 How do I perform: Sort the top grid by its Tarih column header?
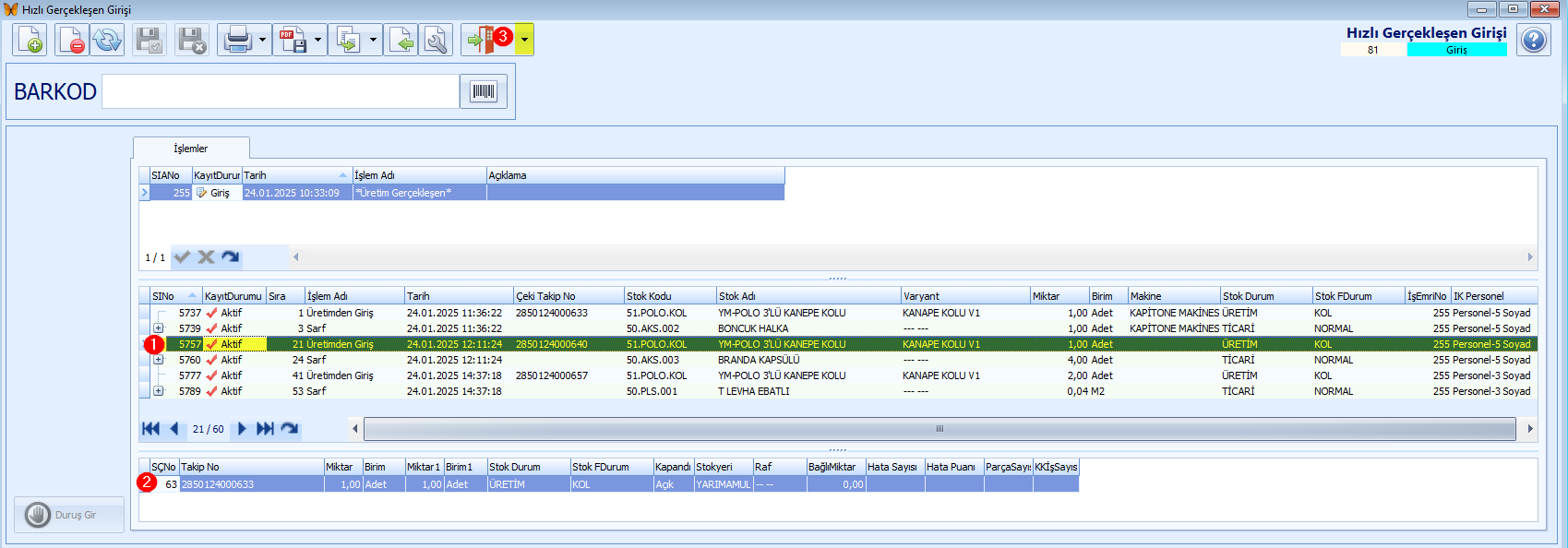(x=297, y=175)
